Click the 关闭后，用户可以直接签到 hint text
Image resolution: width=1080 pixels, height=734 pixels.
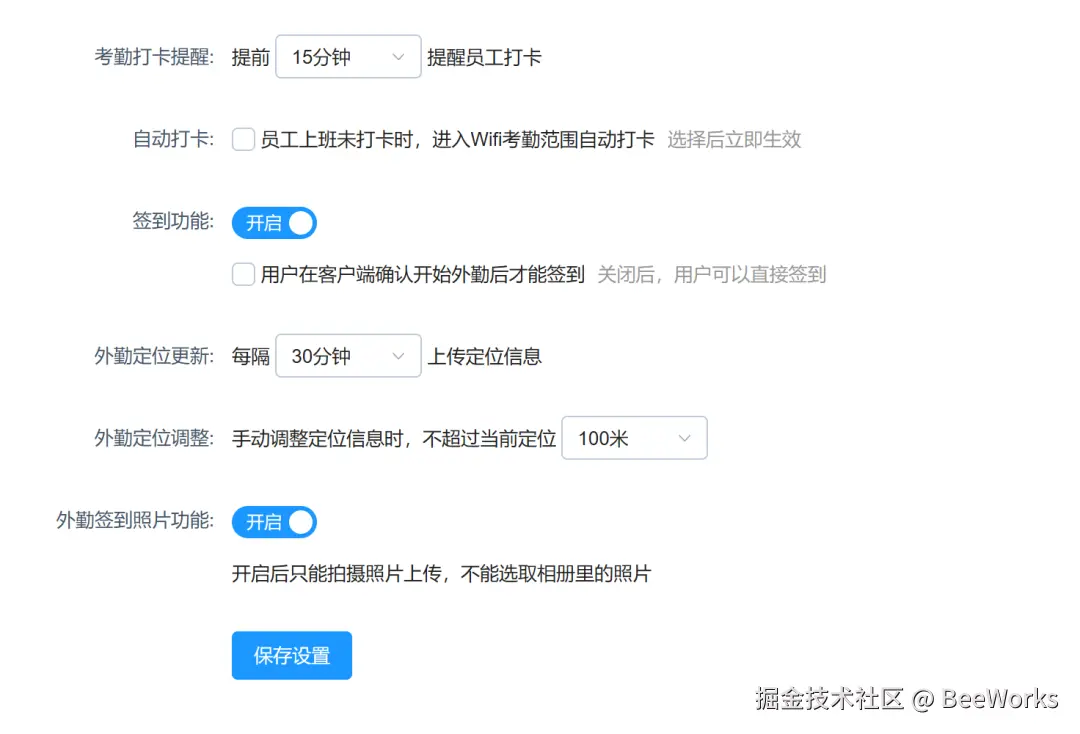[x=712, y=273]
